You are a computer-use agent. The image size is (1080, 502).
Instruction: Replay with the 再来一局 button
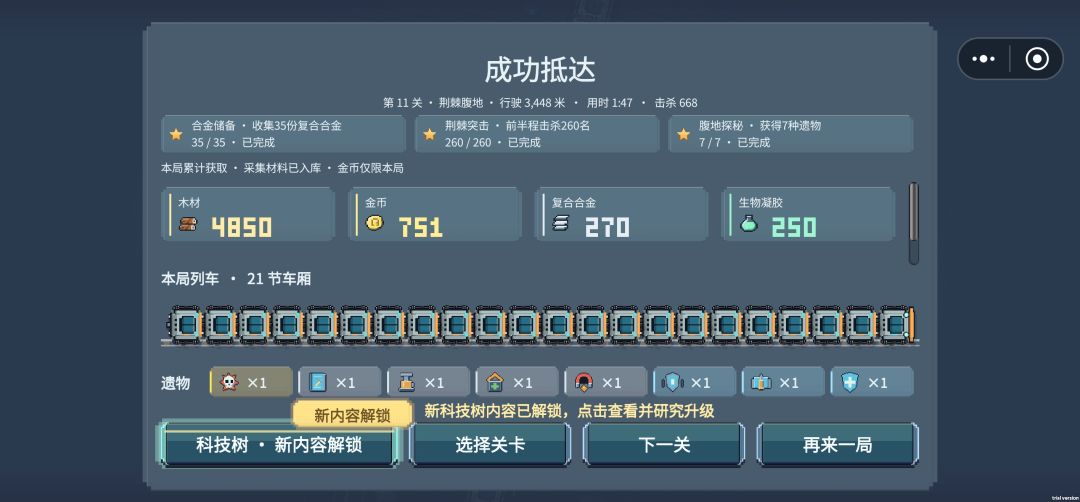tap(838, 445)
